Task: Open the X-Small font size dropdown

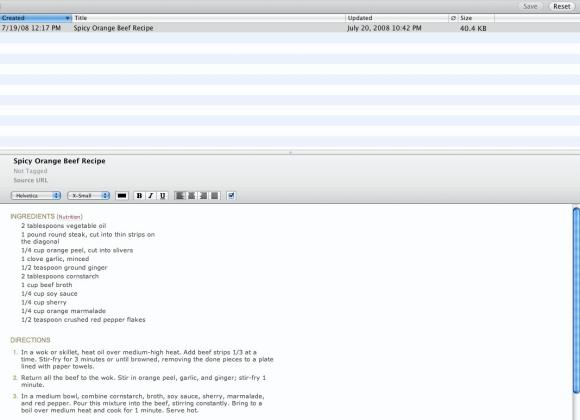Action: pyautogui.click(x=89, y=196)
